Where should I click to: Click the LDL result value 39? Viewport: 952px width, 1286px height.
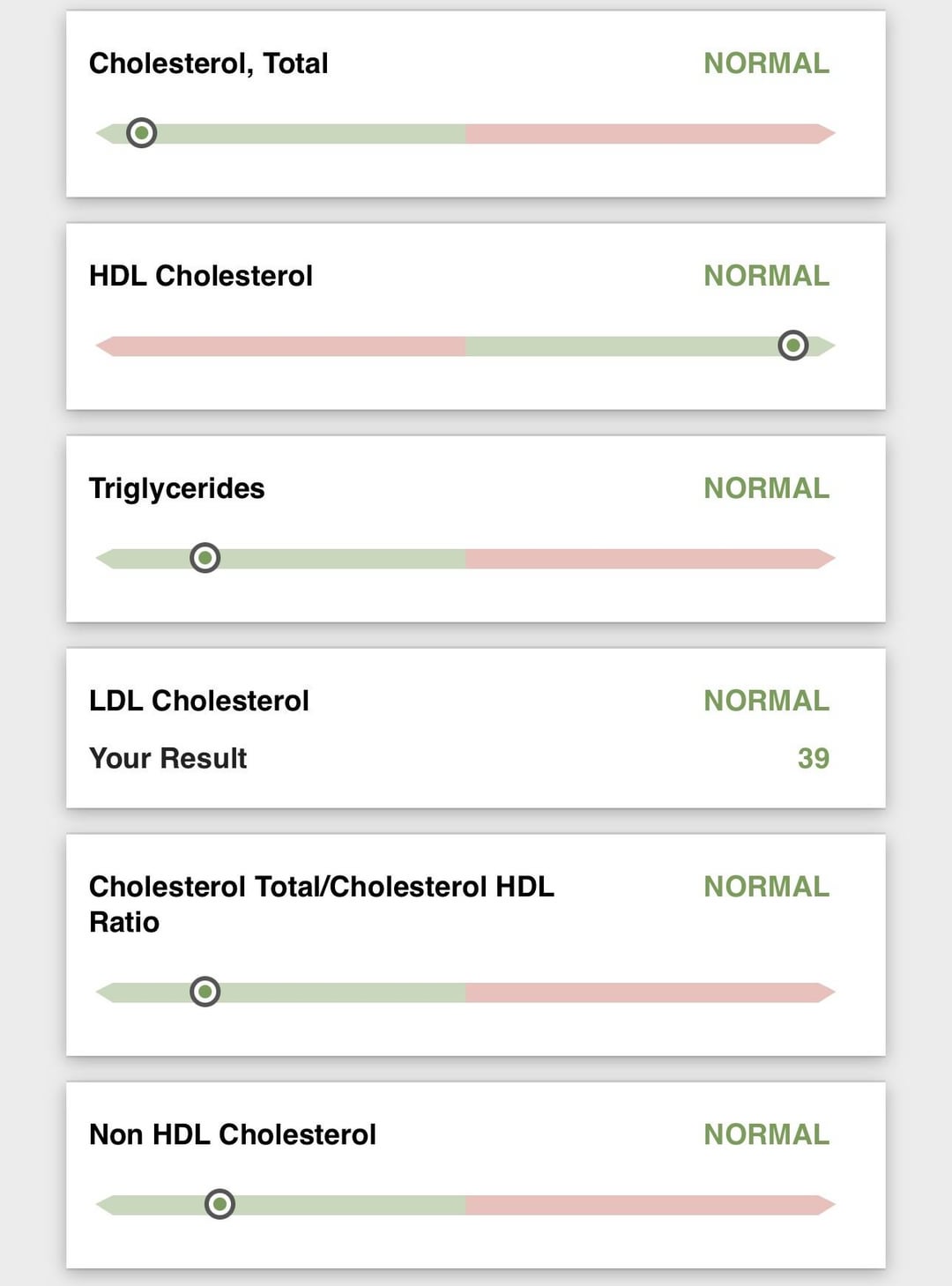point(813,758)
